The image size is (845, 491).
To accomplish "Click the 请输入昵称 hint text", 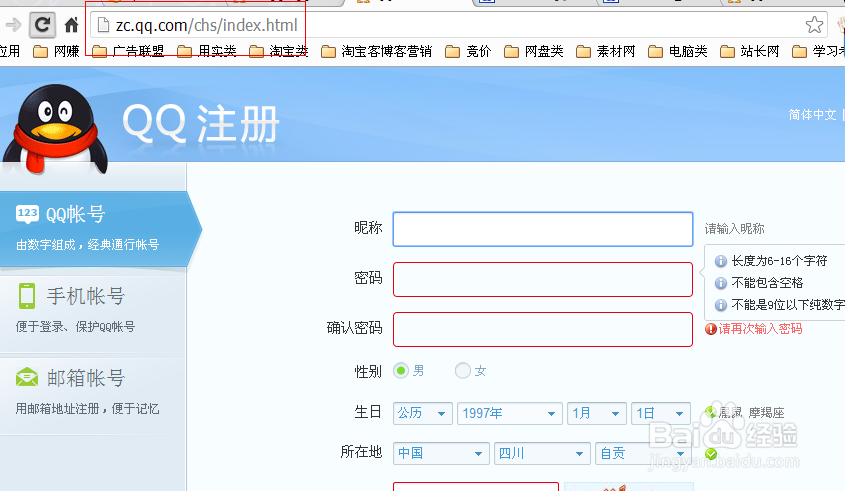I will pos(735,229).
